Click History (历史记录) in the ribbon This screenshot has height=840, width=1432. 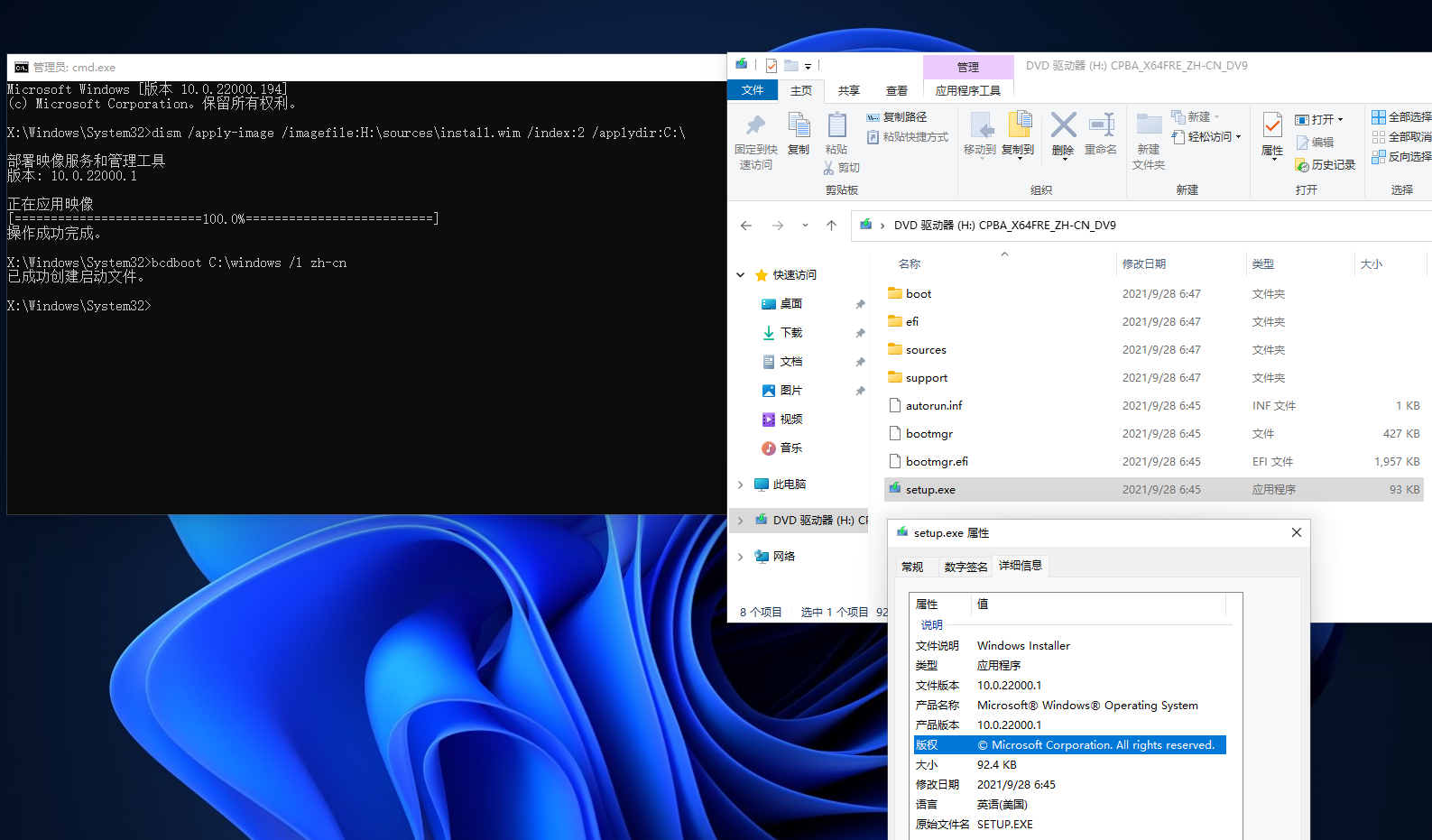(1326, 165)
